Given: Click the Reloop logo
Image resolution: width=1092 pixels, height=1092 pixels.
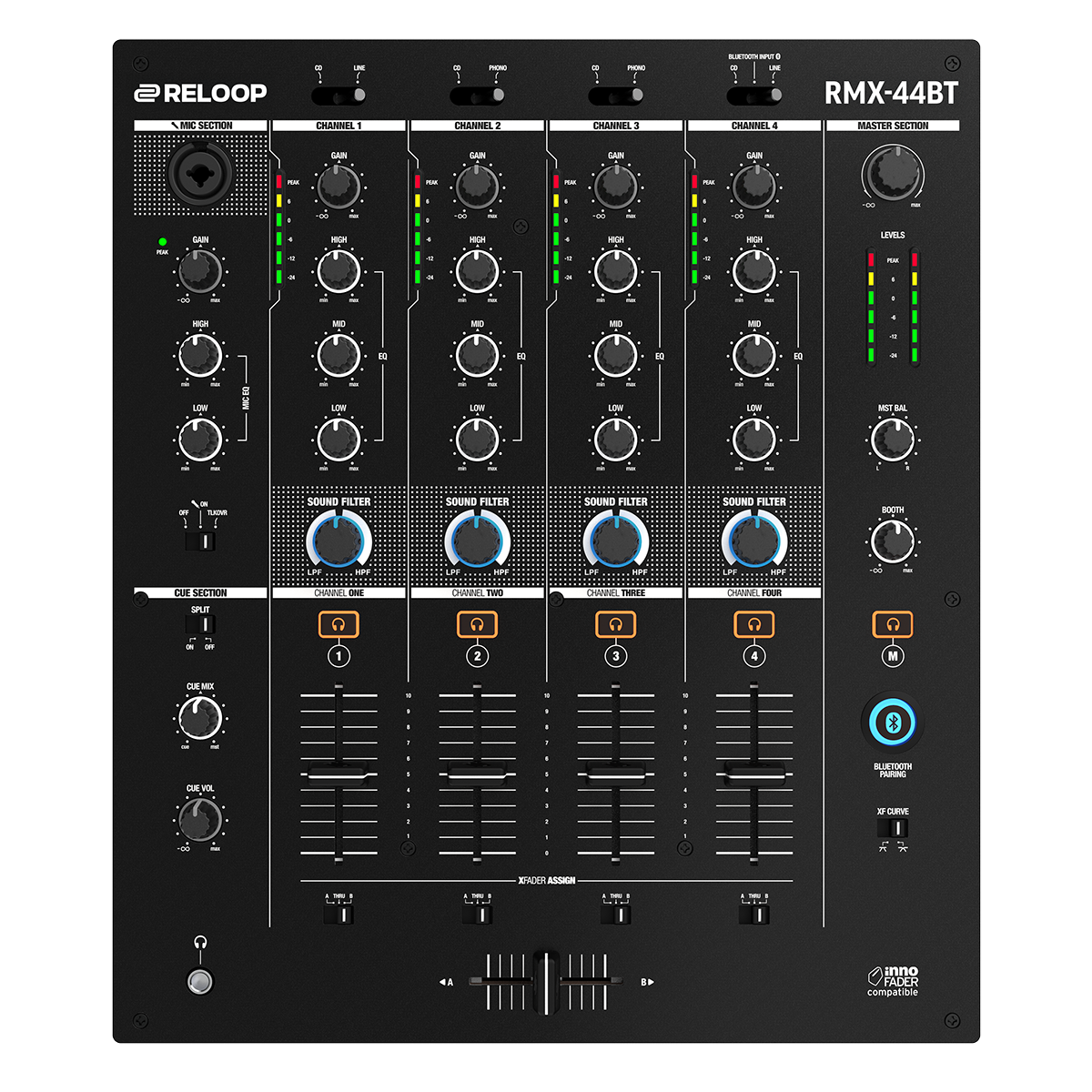Looking at the screenshot, I should pyautogui.click(x=201, y=93).
